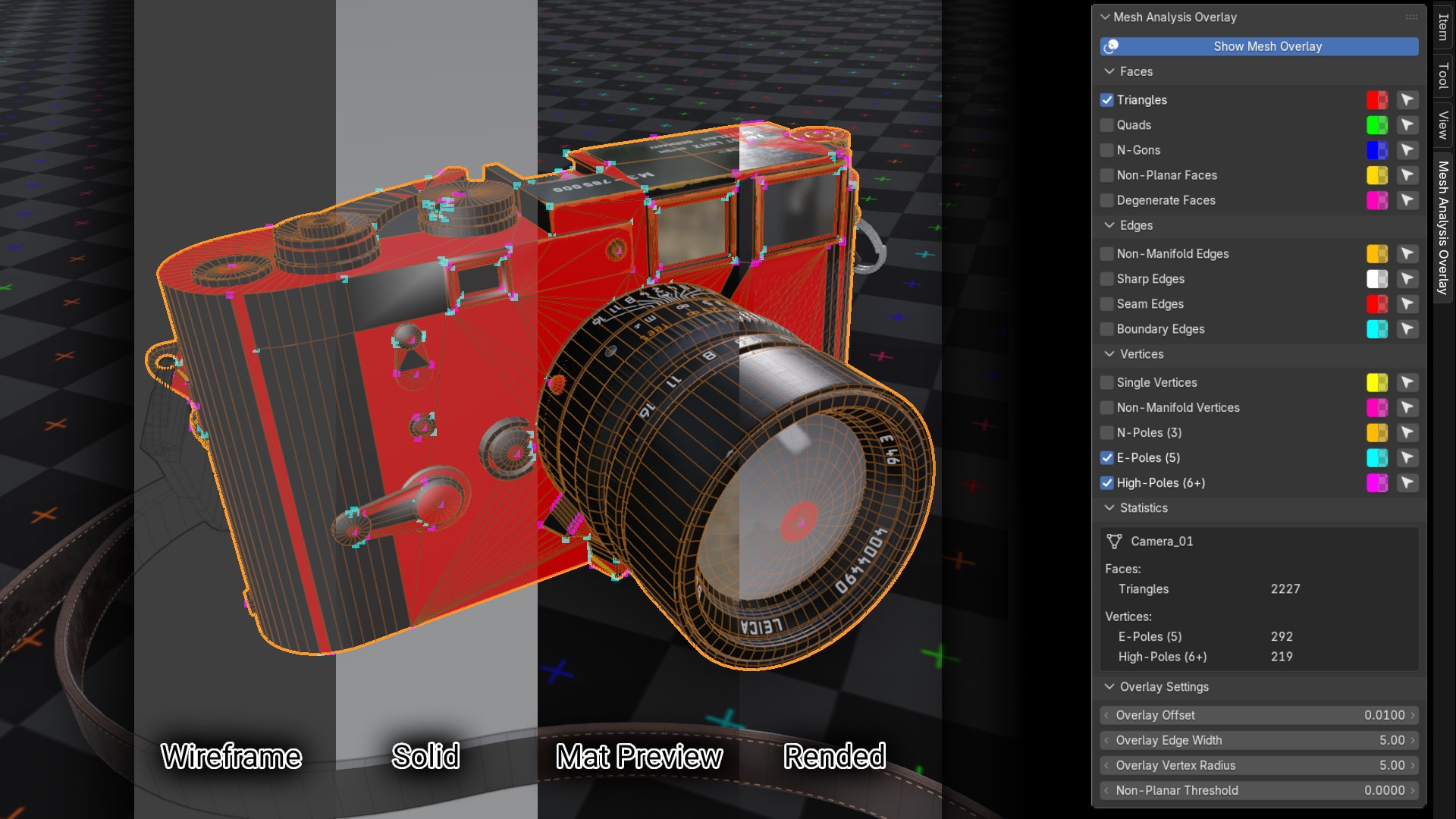Click the Camera_01 mesh object icon

pos(1114,541)
